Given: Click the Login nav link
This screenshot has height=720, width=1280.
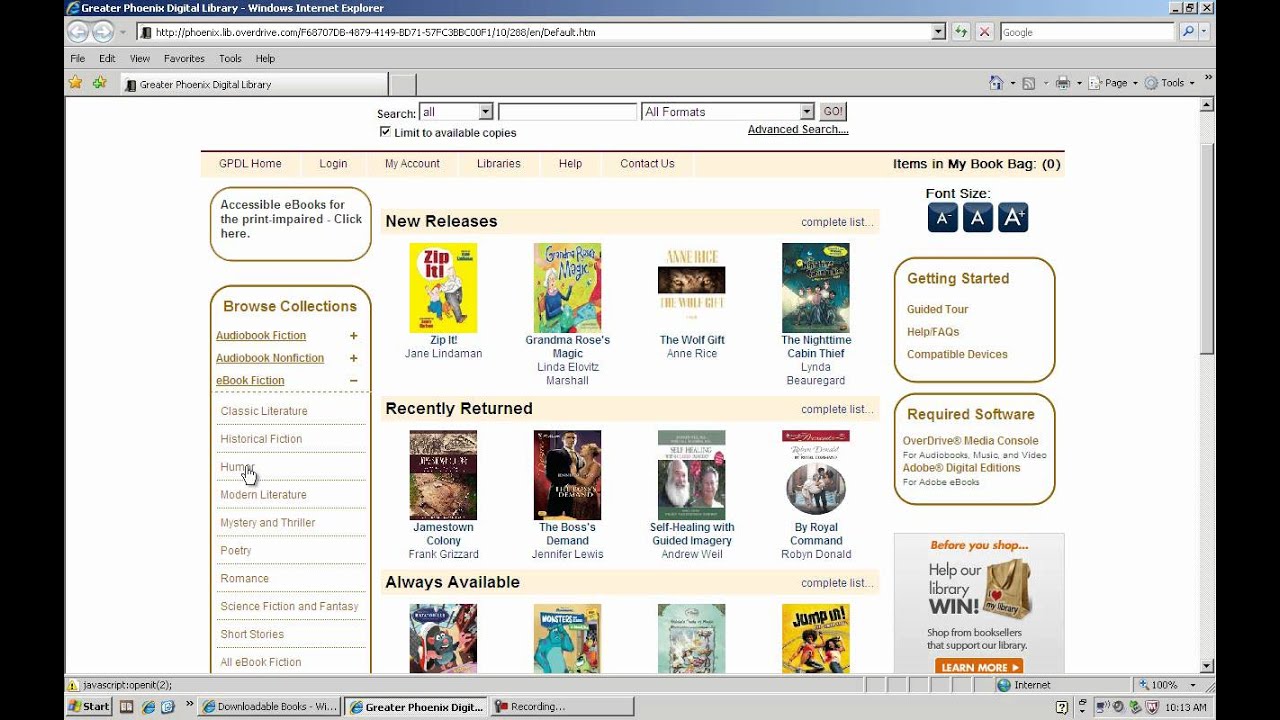Looking at the screenshot, I should (333, 164).
